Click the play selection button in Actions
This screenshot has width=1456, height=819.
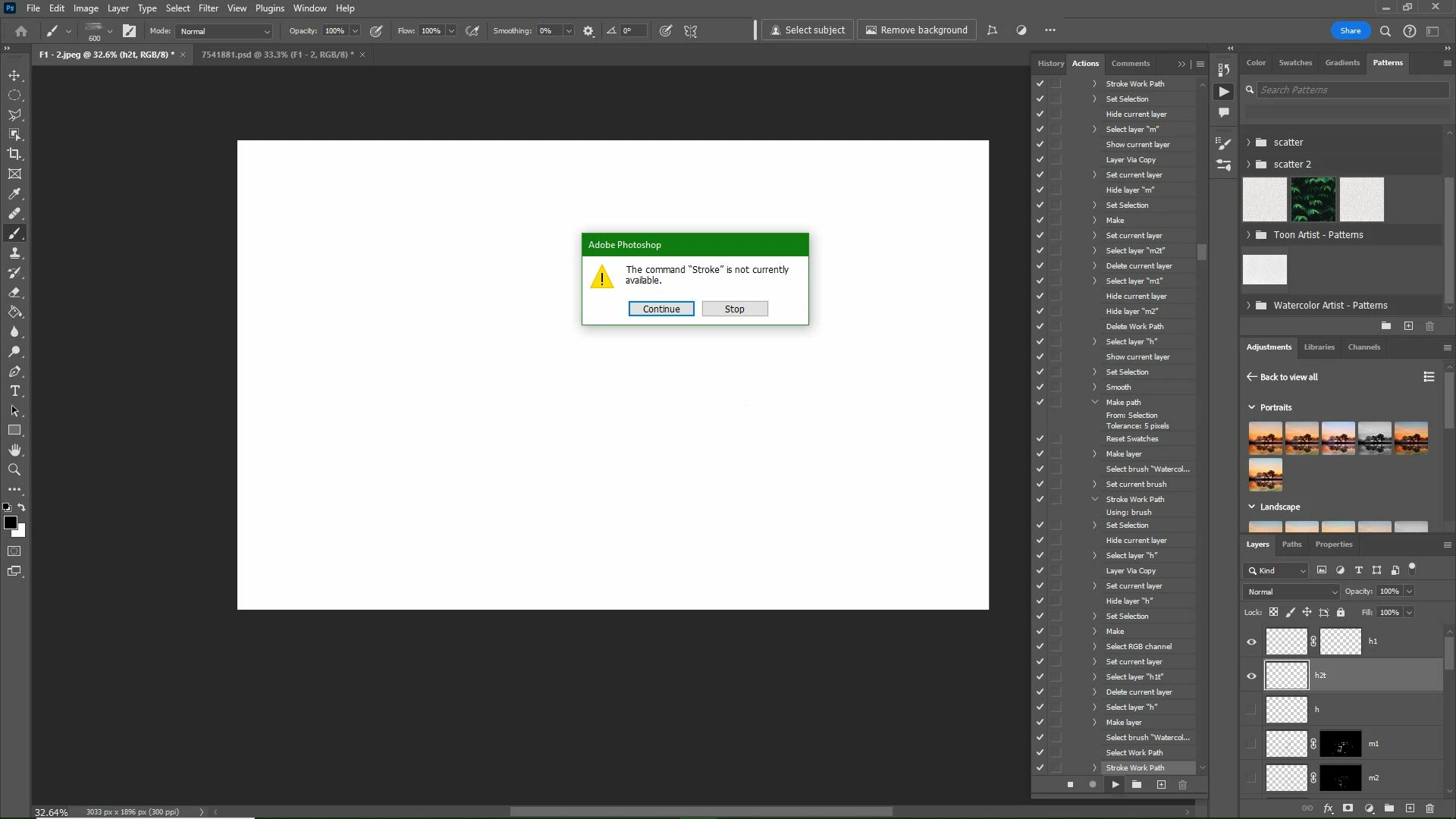pos(1115,785)
